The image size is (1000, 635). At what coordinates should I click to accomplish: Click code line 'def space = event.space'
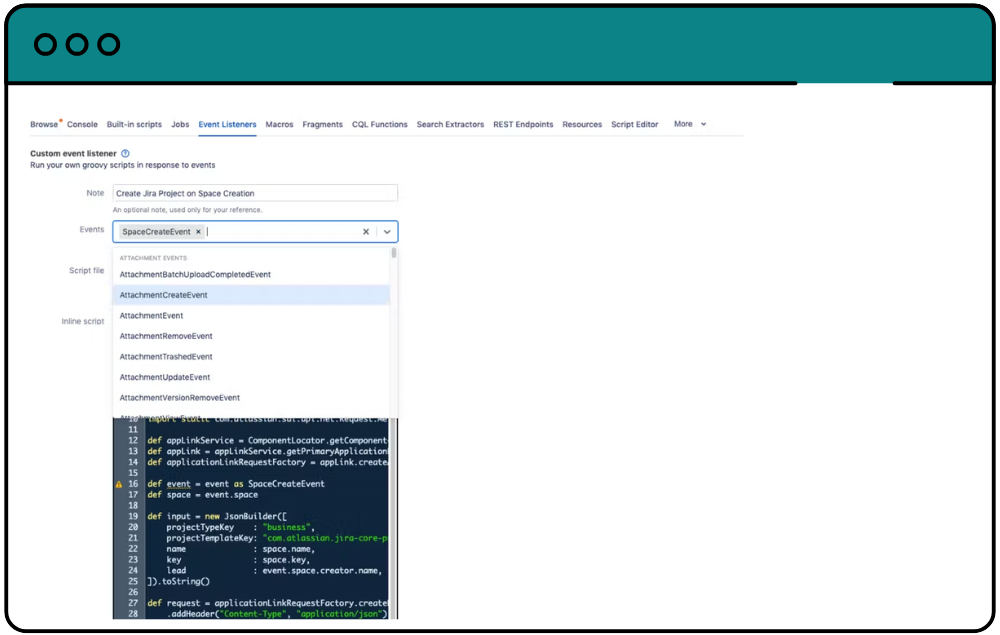click(203, 495)
